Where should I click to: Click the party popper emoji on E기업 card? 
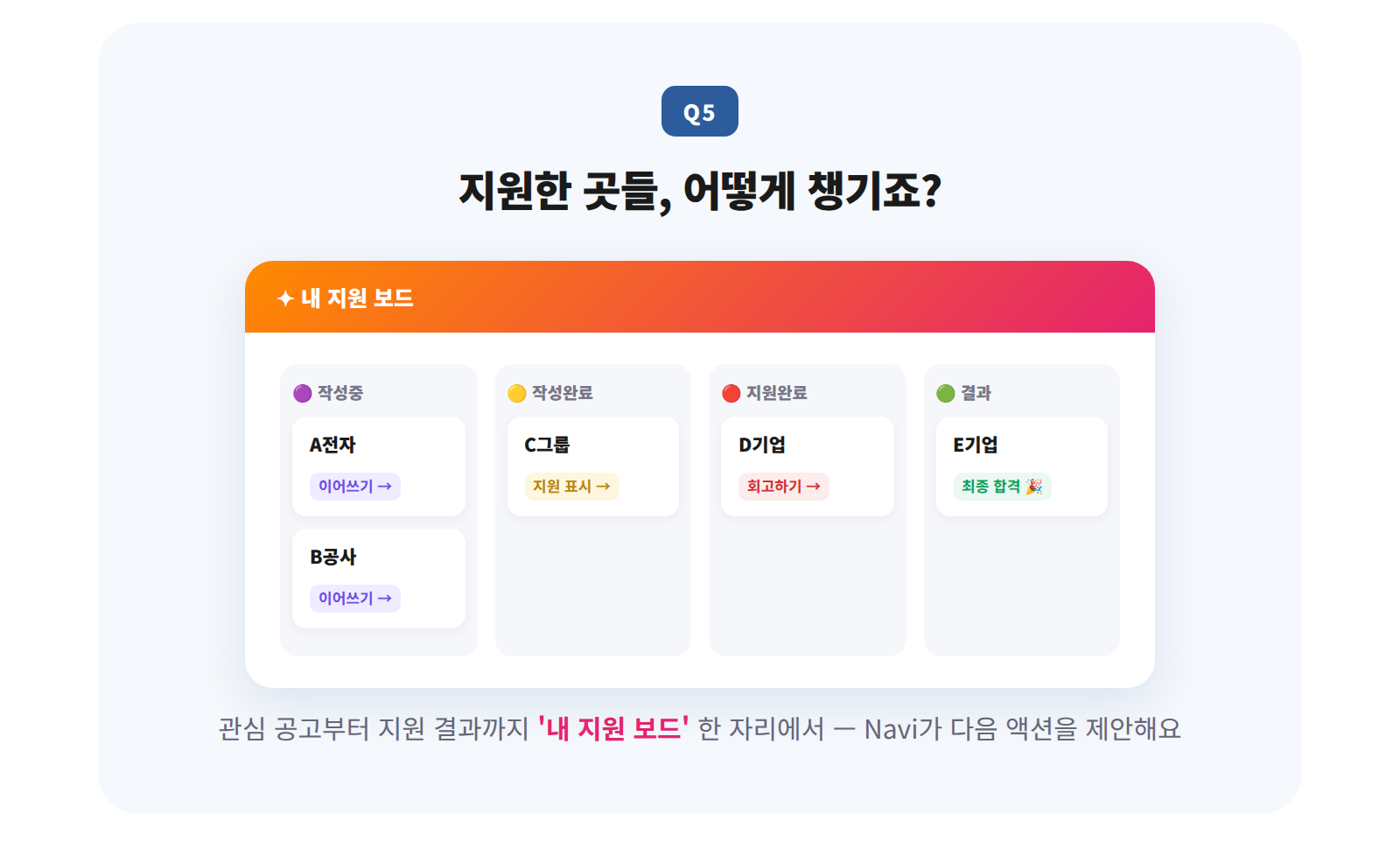(x=1034, y=486)
